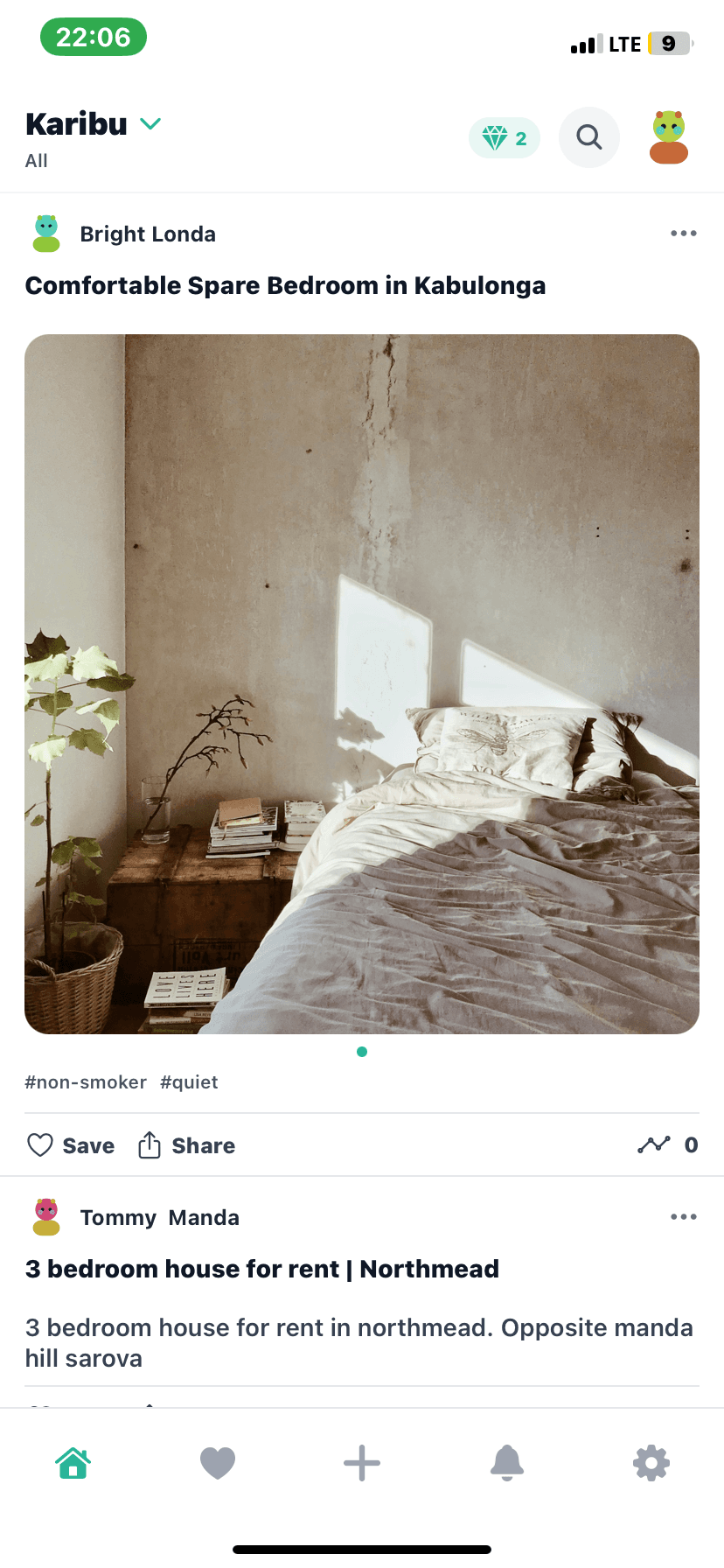The height and width of the screenshot is (1568, 724).
Task: Tap the plus icon to create post
Action: pyautogui.click(x=362, y=1463)
